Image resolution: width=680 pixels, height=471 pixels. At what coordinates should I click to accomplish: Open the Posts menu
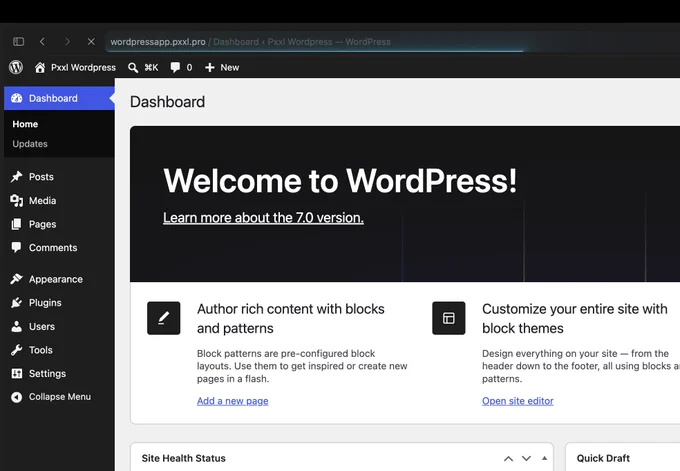pyautogui.click(x=59, y=177)
